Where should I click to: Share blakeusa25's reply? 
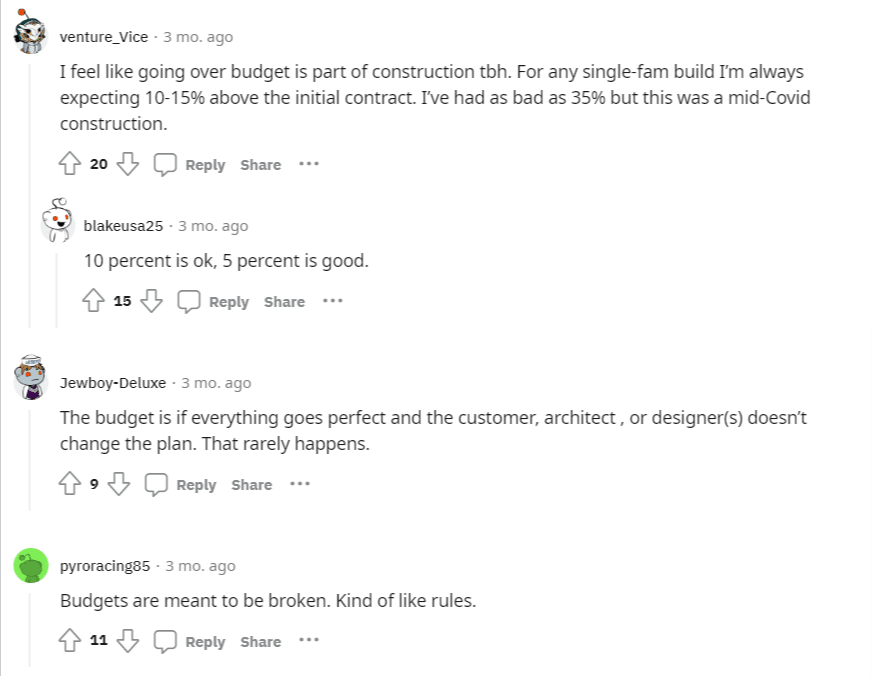tap(284, 301)
